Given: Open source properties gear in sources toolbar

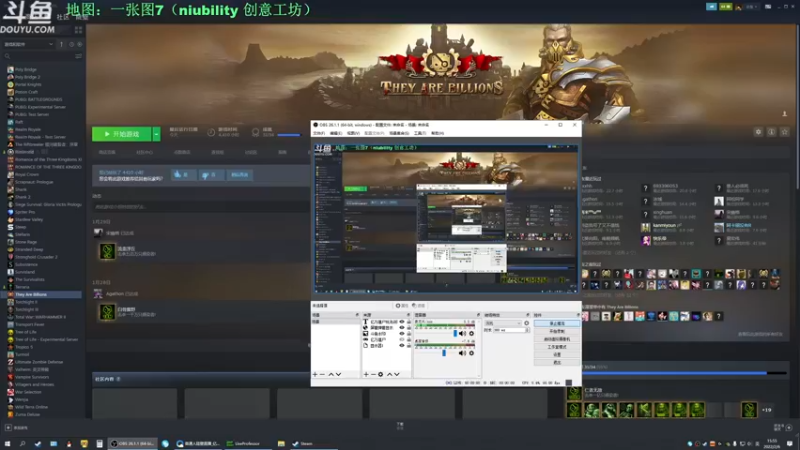Looking at the screenshot, I should 381,374.
